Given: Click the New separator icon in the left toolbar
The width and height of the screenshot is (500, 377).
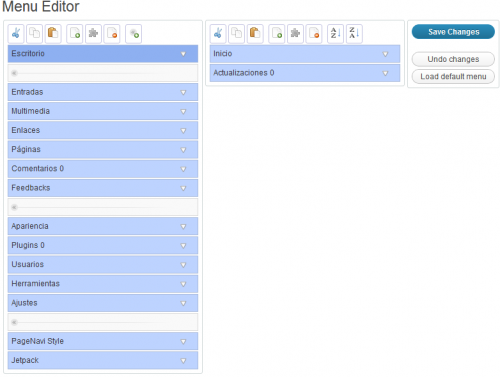Looking at the screenshot, I should pos(134,34).
